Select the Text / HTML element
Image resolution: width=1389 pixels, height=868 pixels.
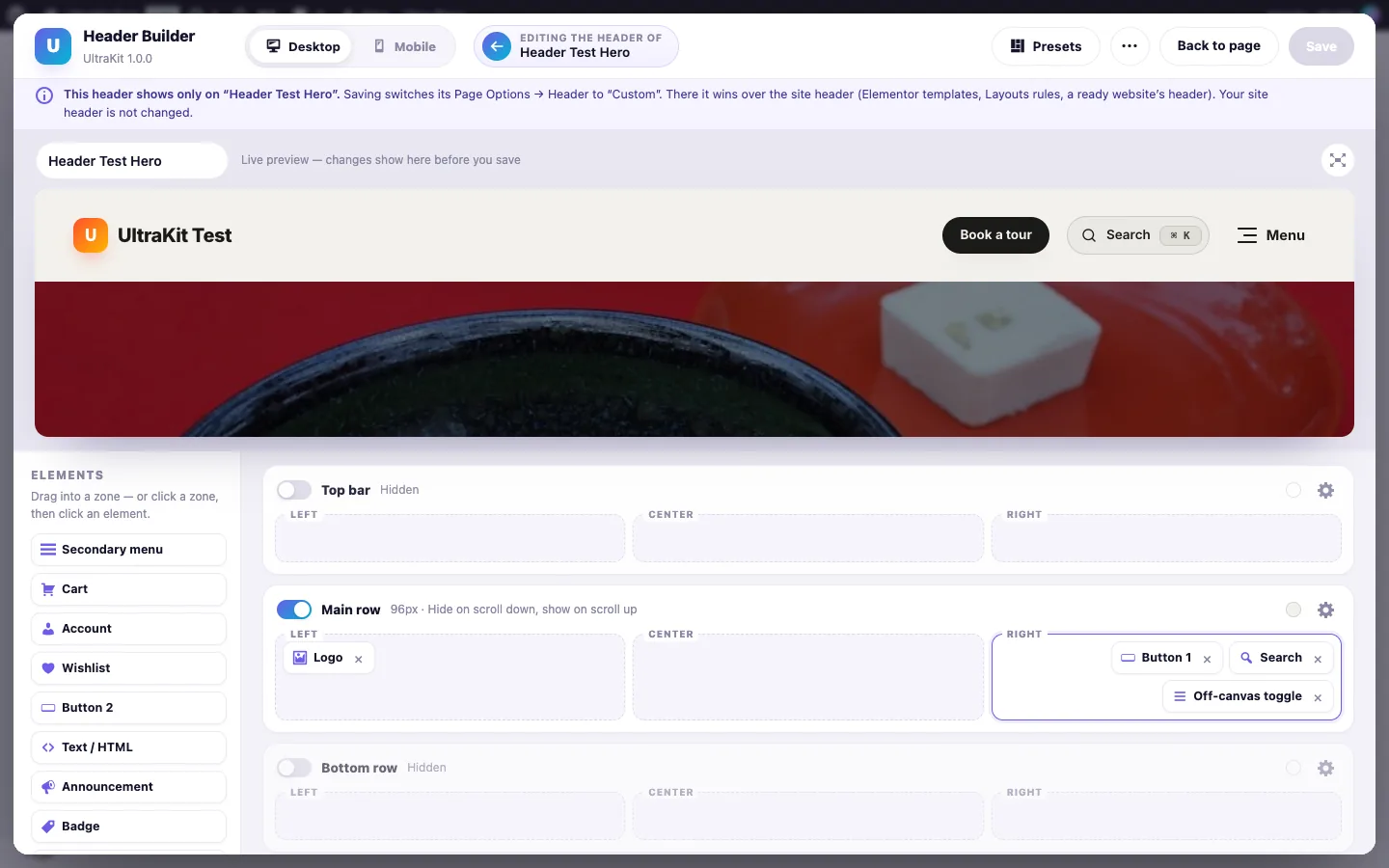coord(128,747)
